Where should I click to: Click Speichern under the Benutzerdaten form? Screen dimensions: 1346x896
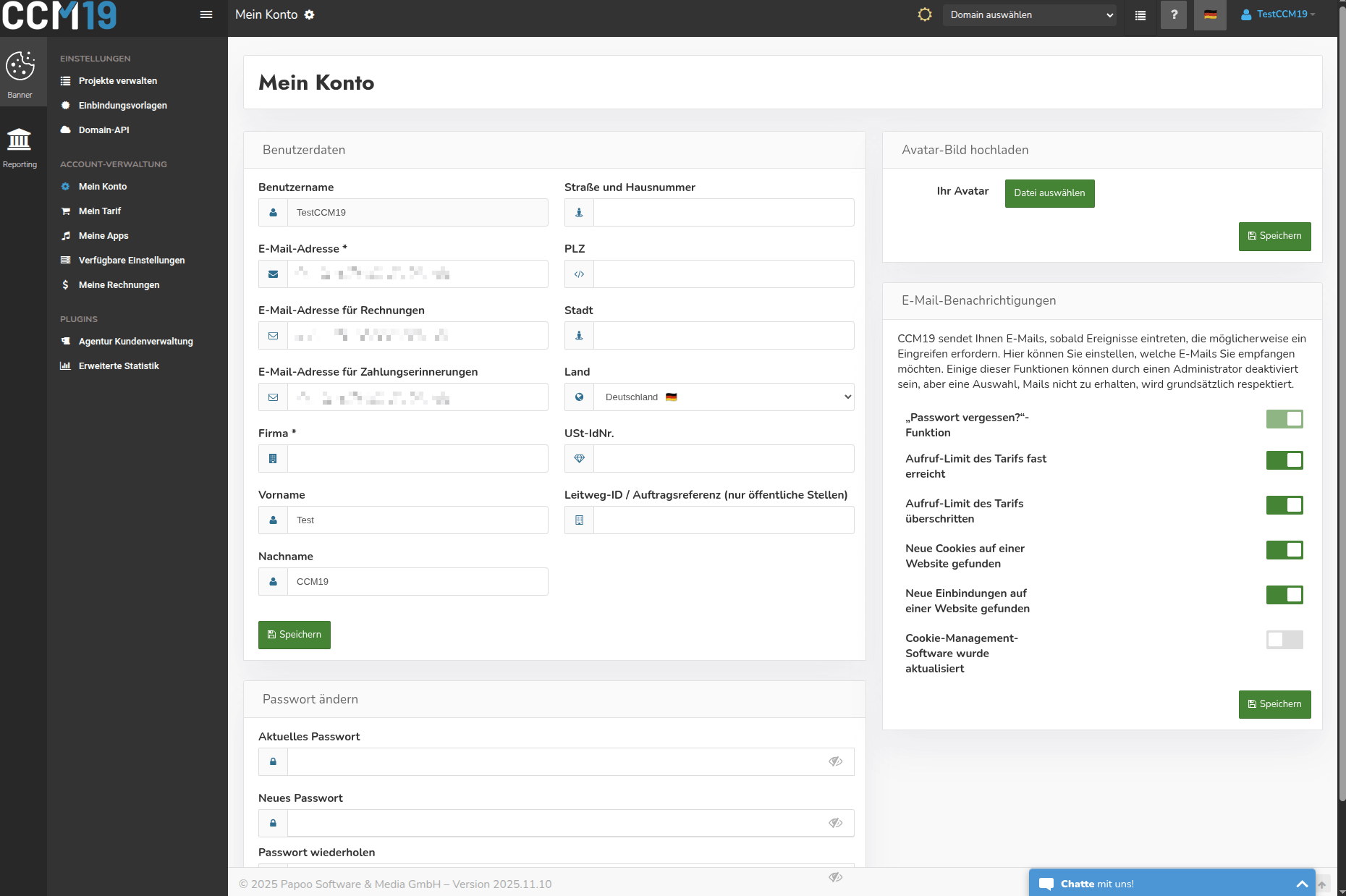pos(295,635)
